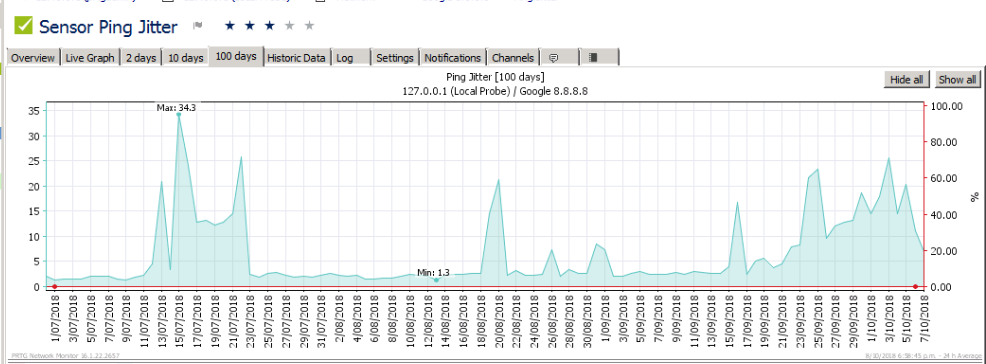This screenshot has height=364, width=986.
Task: Set priority to the fifth star
Action: (309, 25)
